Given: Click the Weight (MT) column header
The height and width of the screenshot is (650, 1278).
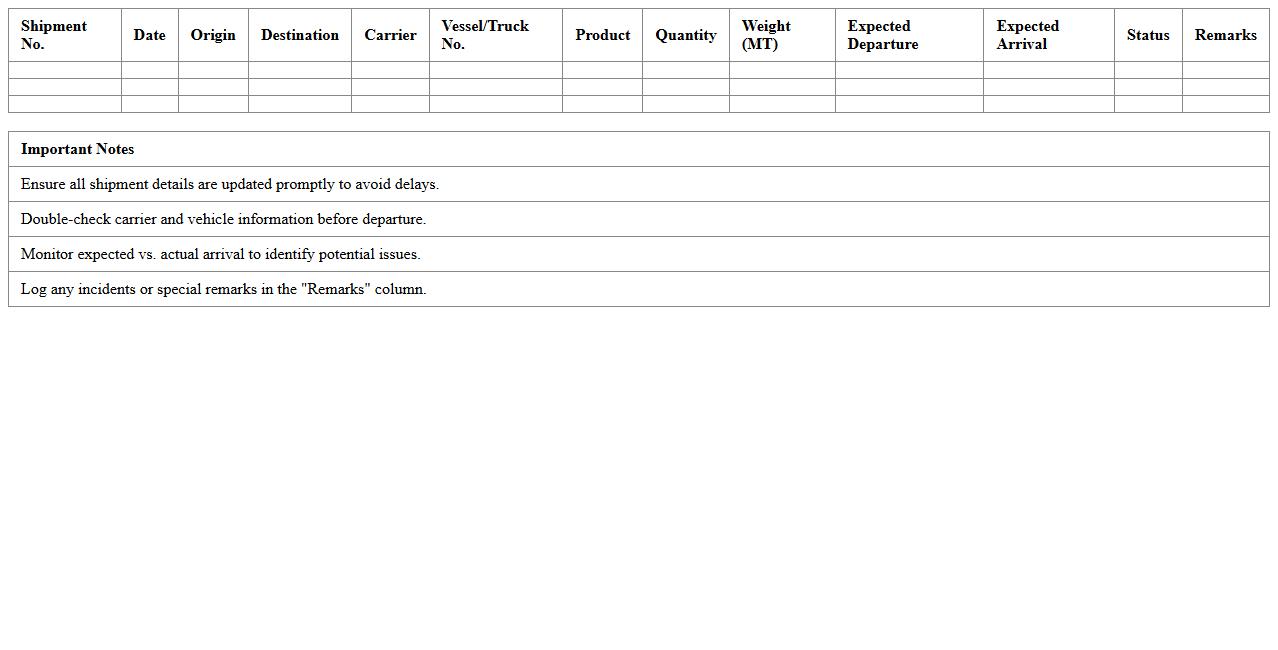Looking at the screenshot, I should tap(767, 35).
